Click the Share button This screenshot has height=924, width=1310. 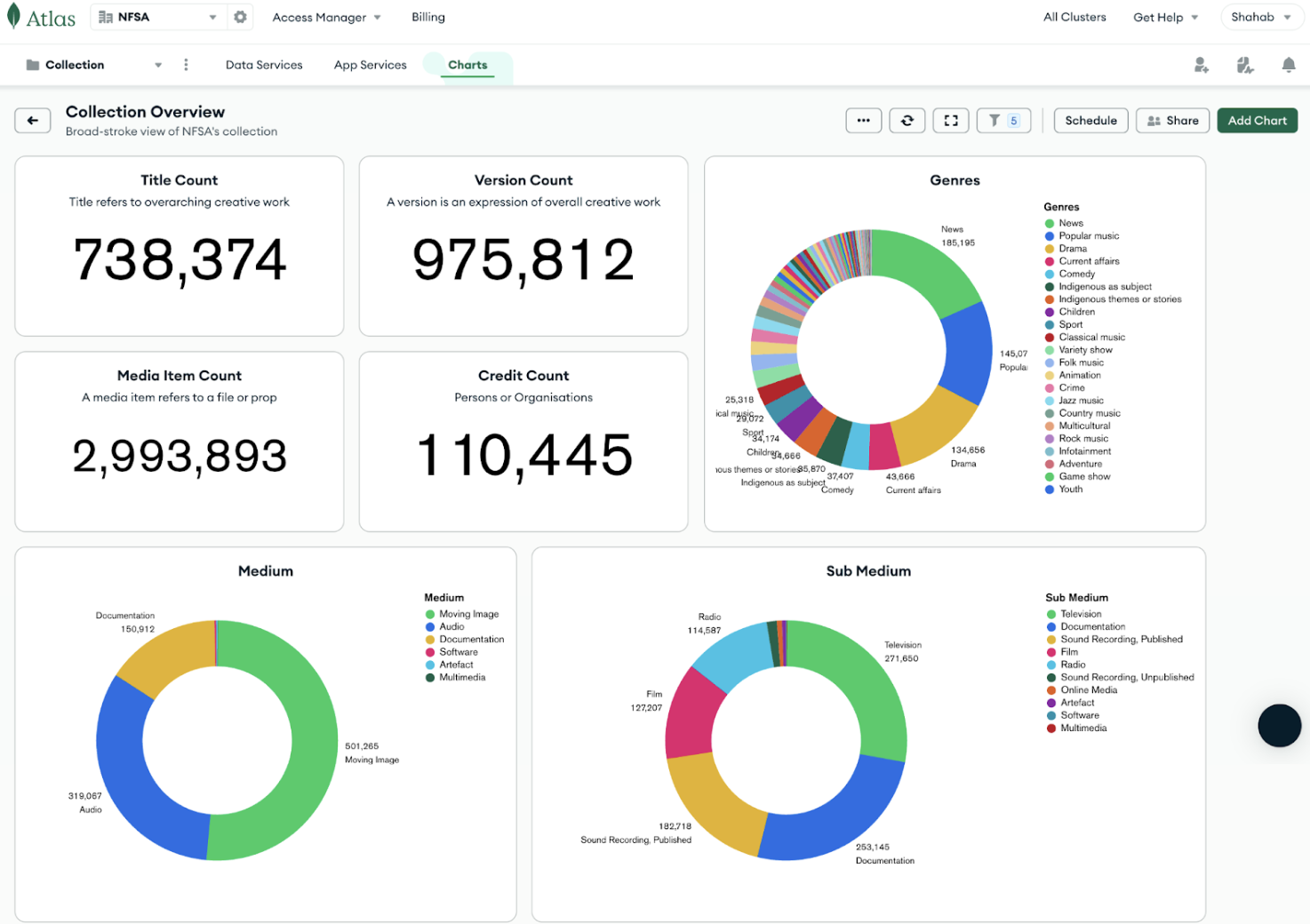[x=1172, y=121]
